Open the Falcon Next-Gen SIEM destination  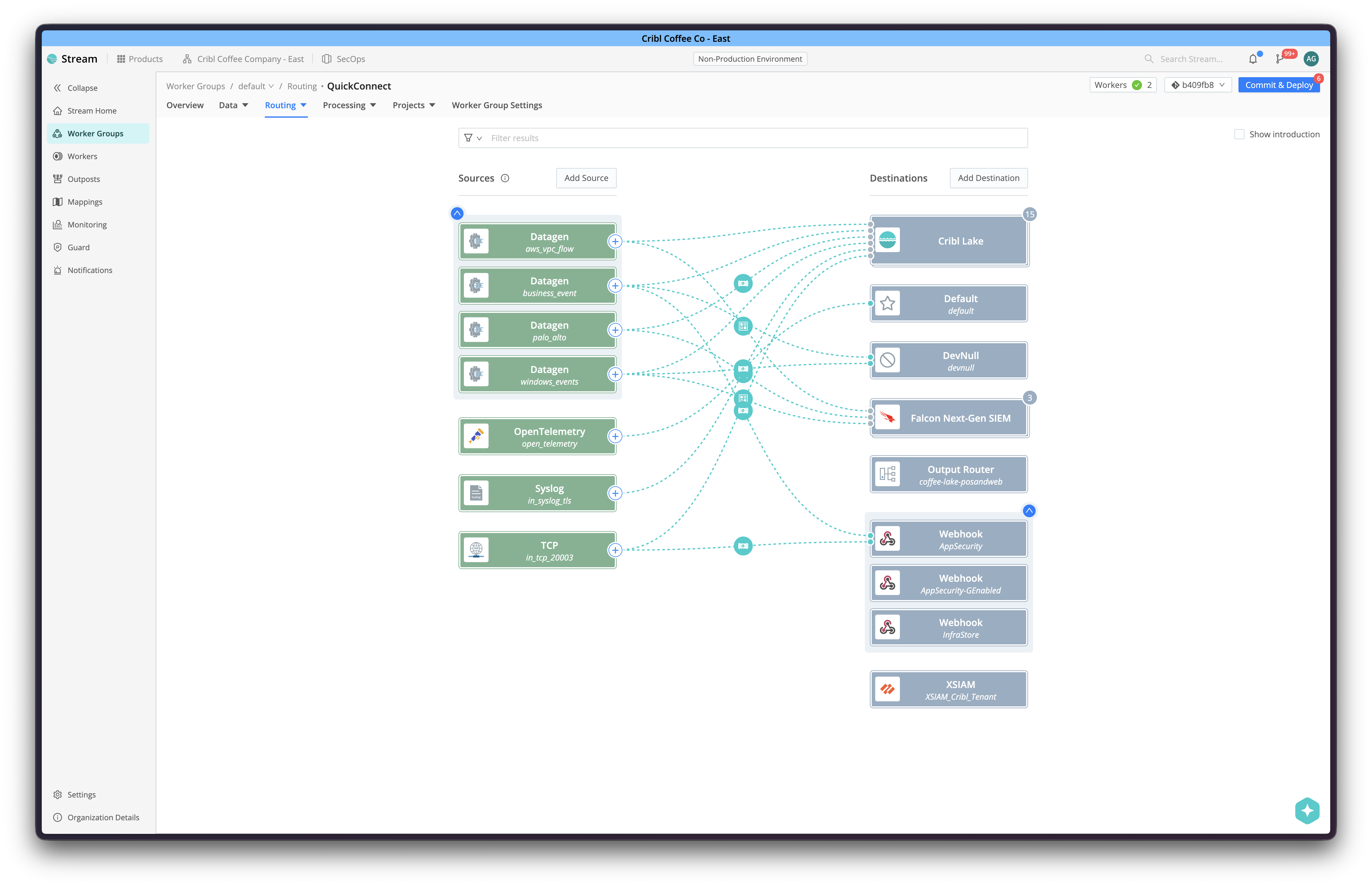tap(949, 418)
